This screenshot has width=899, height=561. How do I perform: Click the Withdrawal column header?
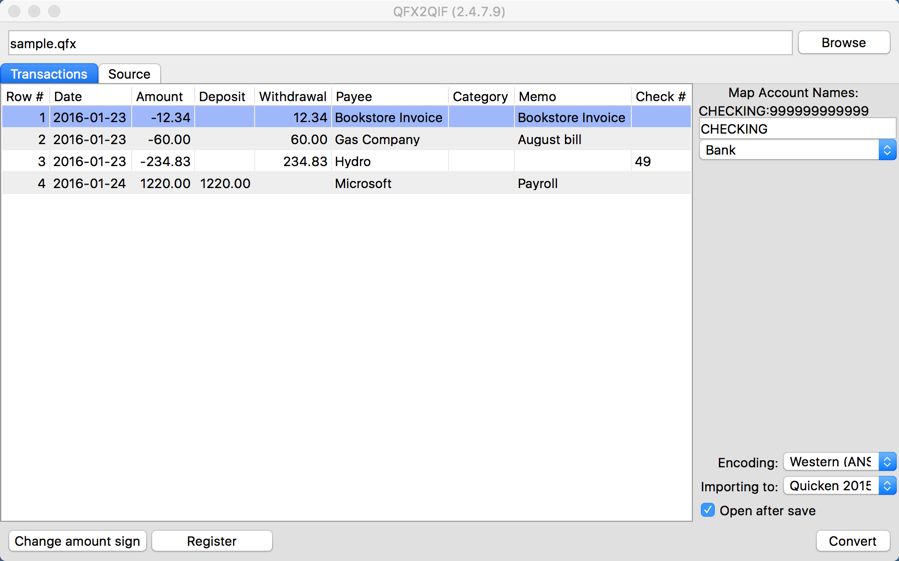pyautogui.click(x=292, y=97)
